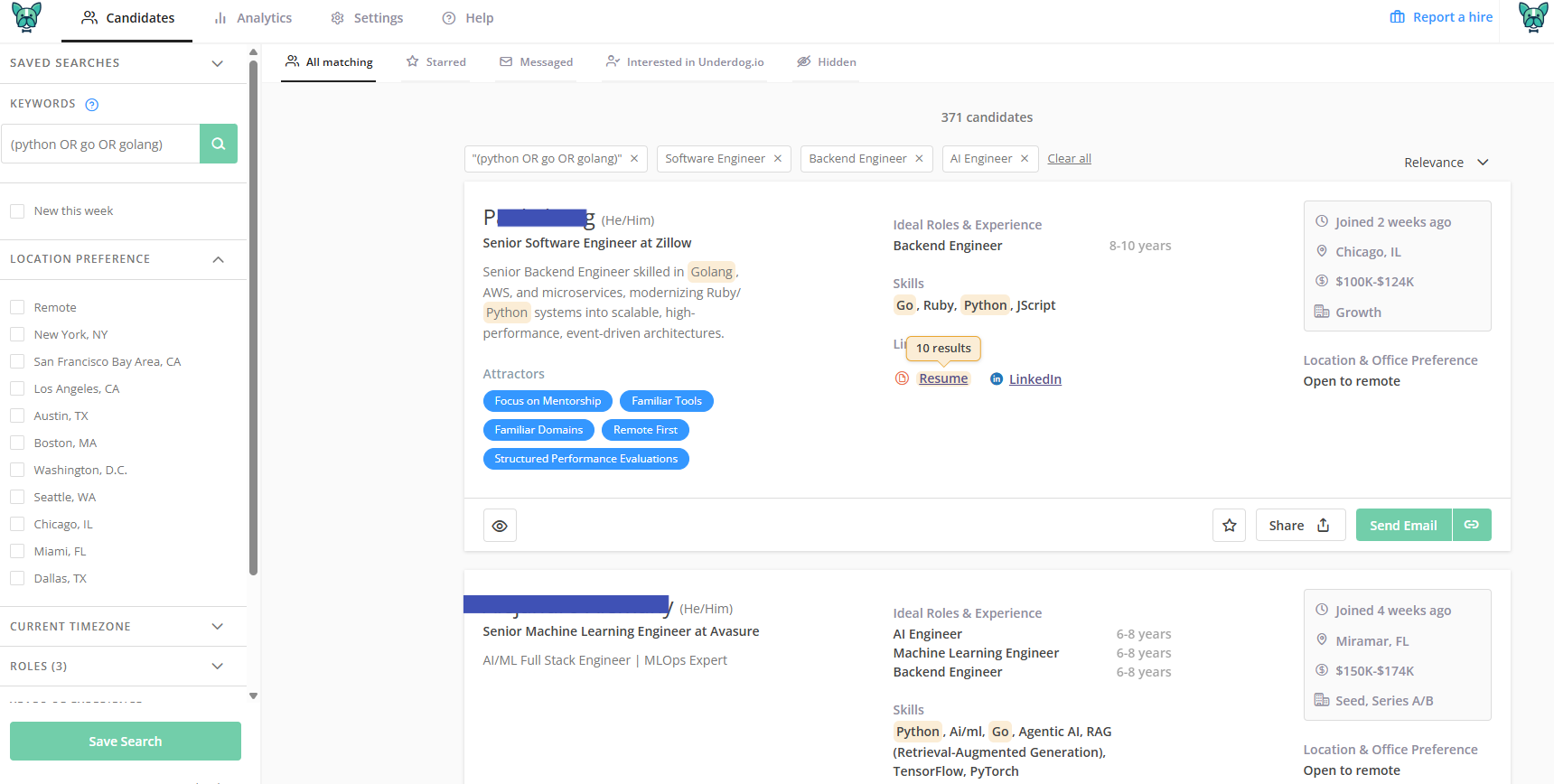This screenshot has height=784, width=1554.
Task: Check the Chicago, IL location
Action: 17,525
